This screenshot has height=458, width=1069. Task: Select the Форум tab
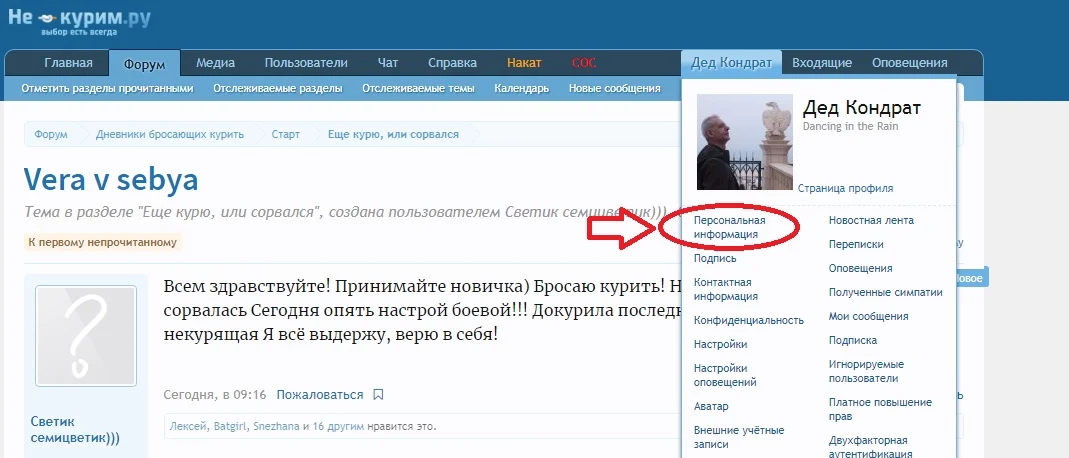click(145, 64)
